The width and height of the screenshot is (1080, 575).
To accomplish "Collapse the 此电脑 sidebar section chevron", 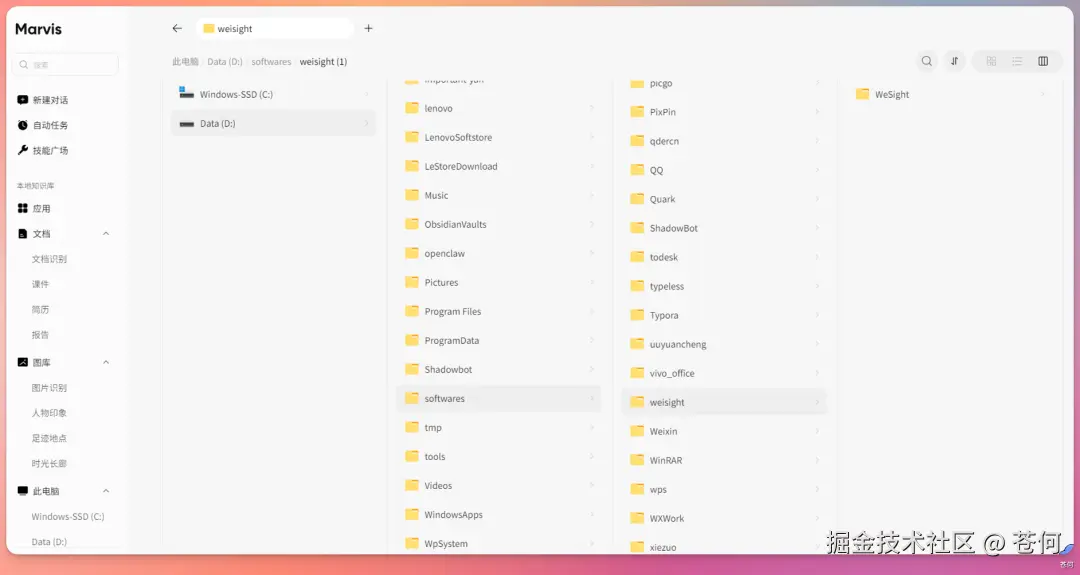I will (x=106, y=491).
